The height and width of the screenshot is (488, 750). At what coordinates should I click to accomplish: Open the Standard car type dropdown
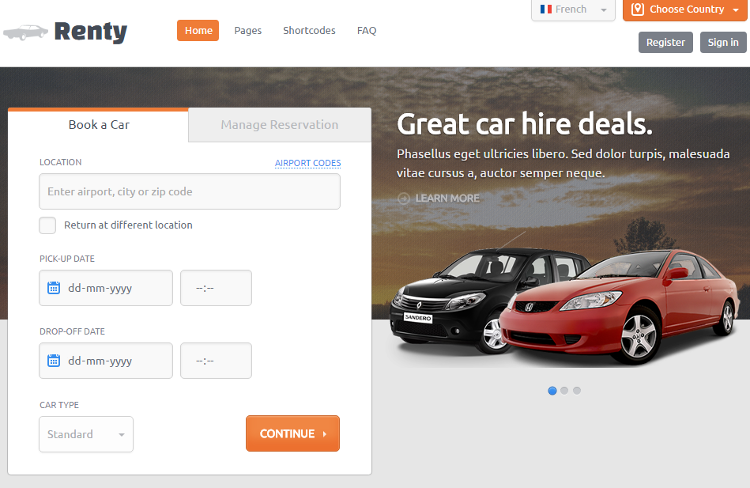[x=86, y=434]
